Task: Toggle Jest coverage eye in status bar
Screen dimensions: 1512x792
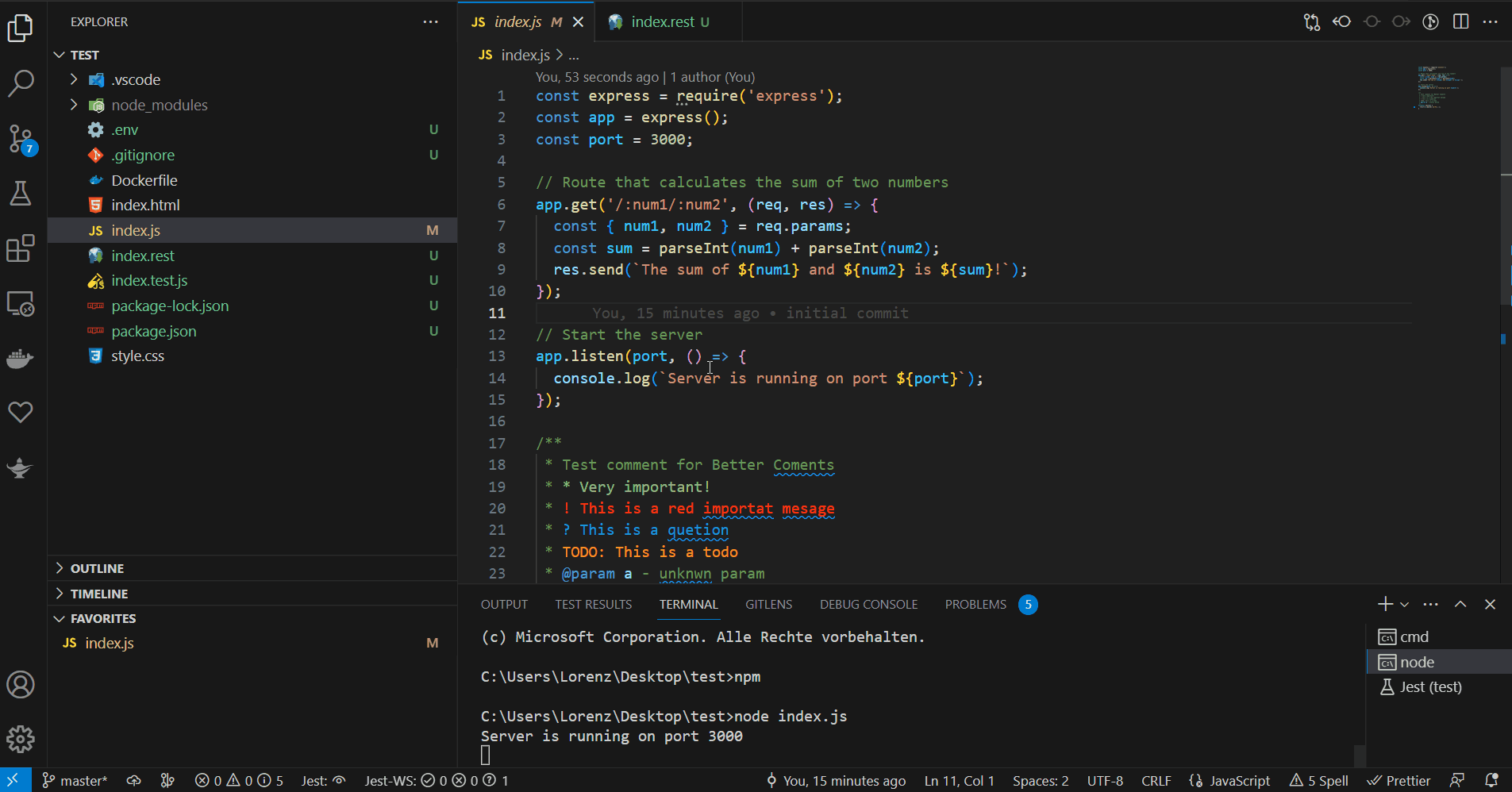Action: pos(341,781)
